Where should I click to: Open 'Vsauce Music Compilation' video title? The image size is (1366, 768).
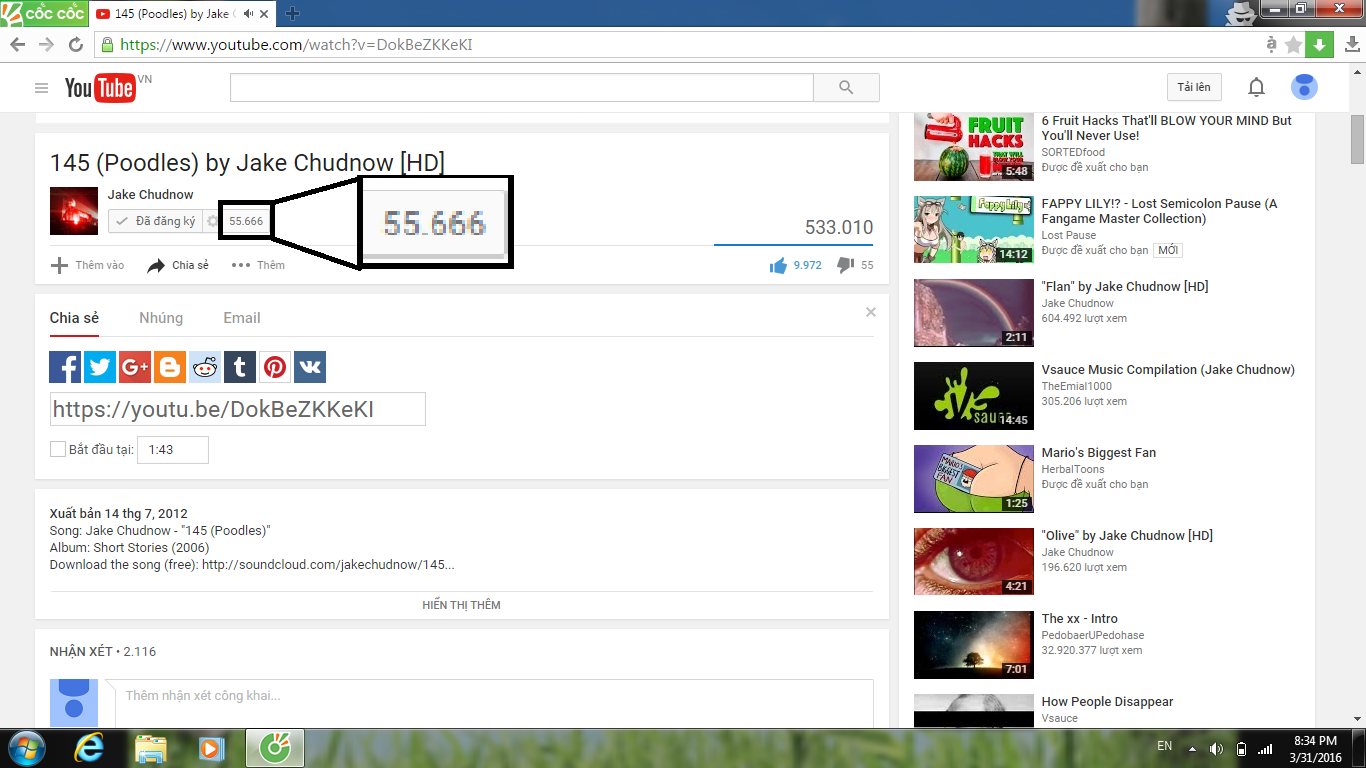(1168, 370)
